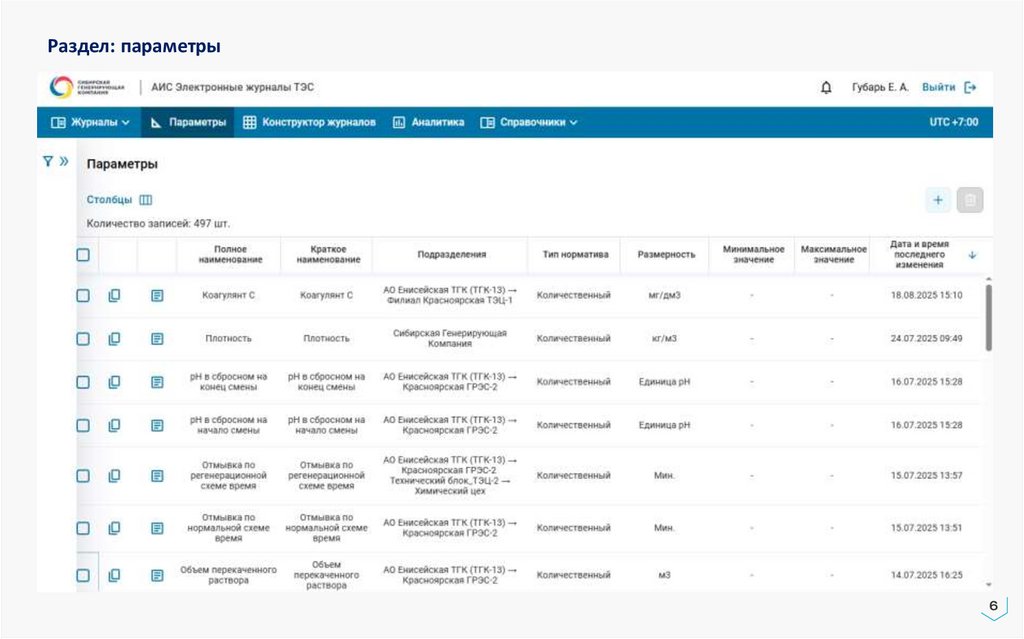Screen dimensions: 1024x639
Task: Click the date cell 15.07.2025 13:57
Action: click(x=926, y=476)
